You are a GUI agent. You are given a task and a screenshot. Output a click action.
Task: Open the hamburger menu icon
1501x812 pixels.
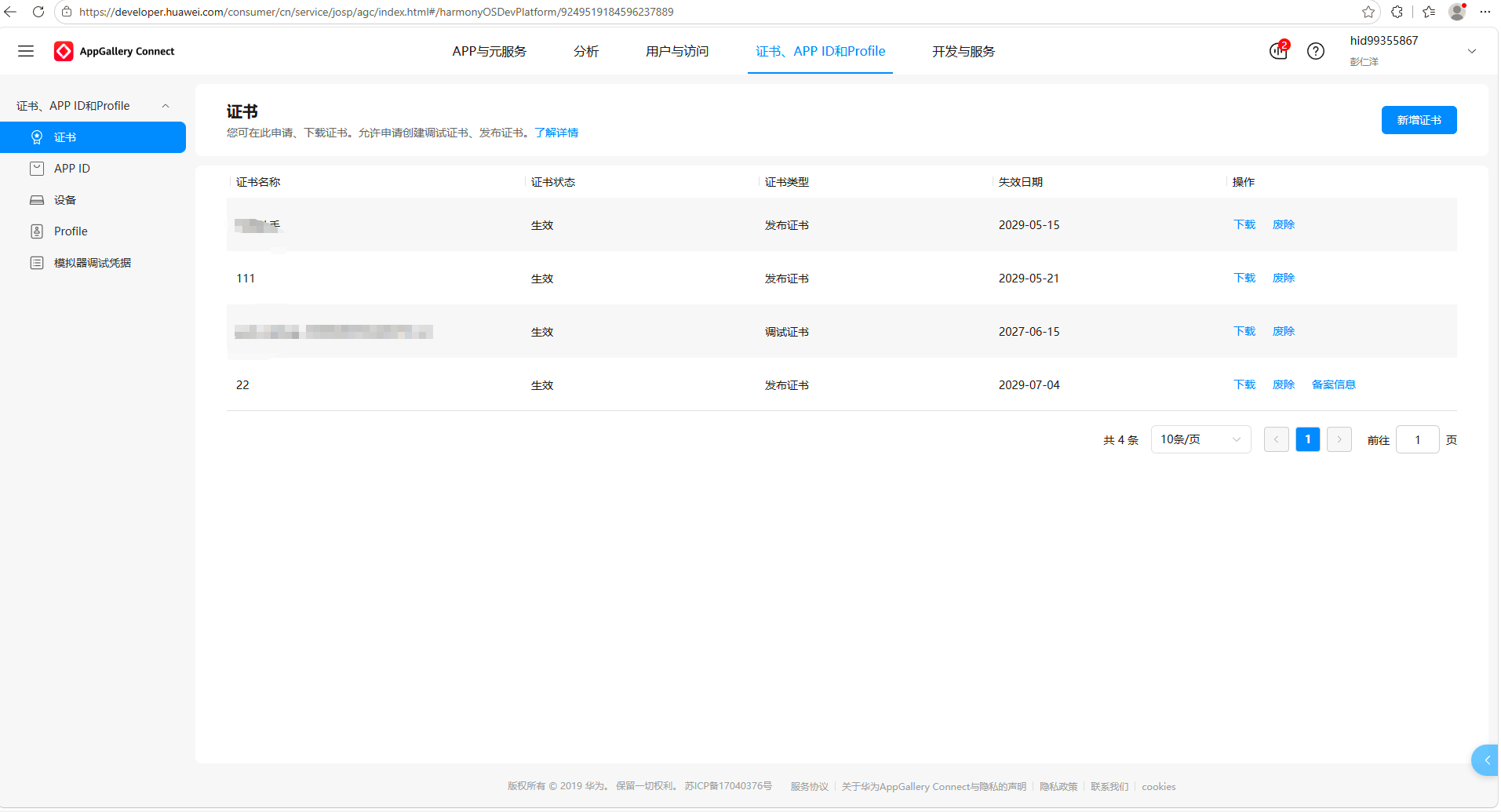tap(26, 51)
